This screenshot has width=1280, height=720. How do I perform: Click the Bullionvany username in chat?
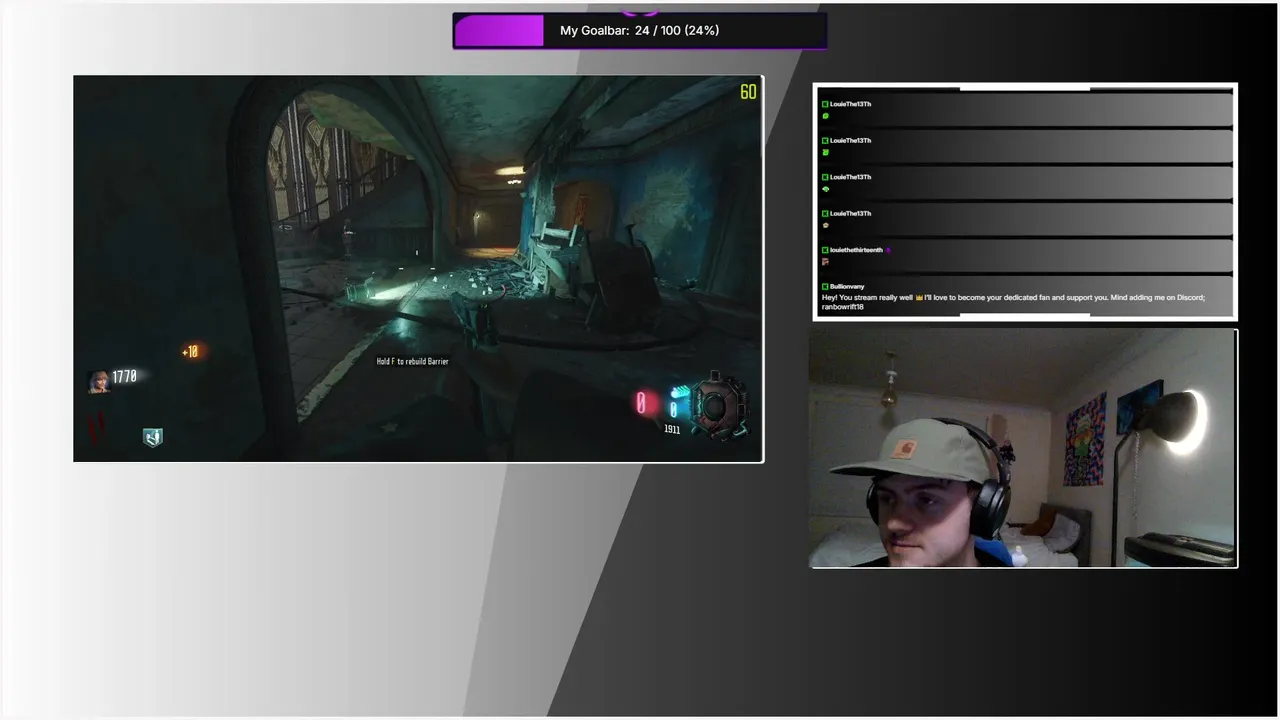tap(847, 286)
